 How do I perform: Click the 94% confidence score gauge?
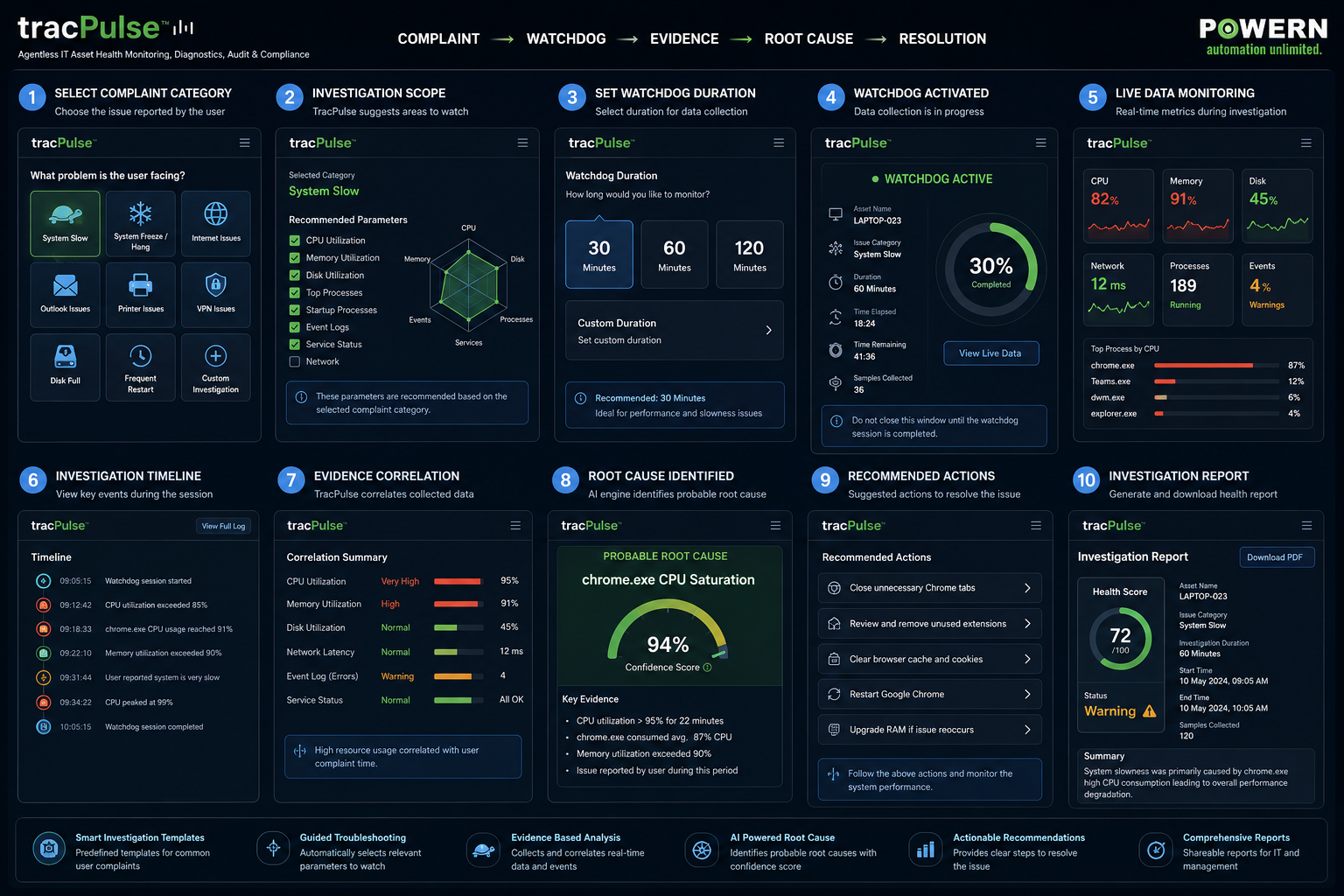tap(668, 630)
